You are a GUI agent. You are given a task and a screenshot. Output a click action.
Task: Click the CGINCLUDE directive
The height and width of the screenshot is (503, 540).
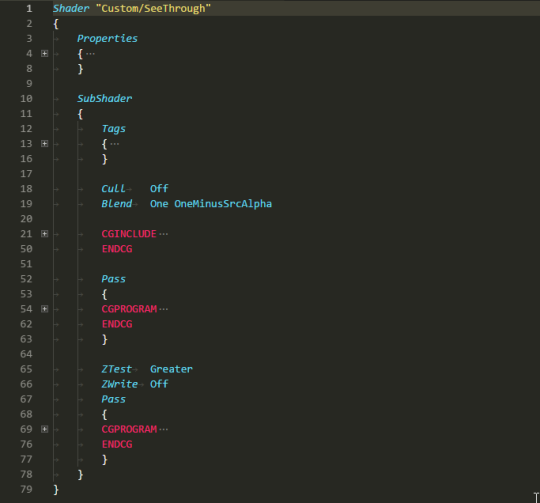click(129, 234)
